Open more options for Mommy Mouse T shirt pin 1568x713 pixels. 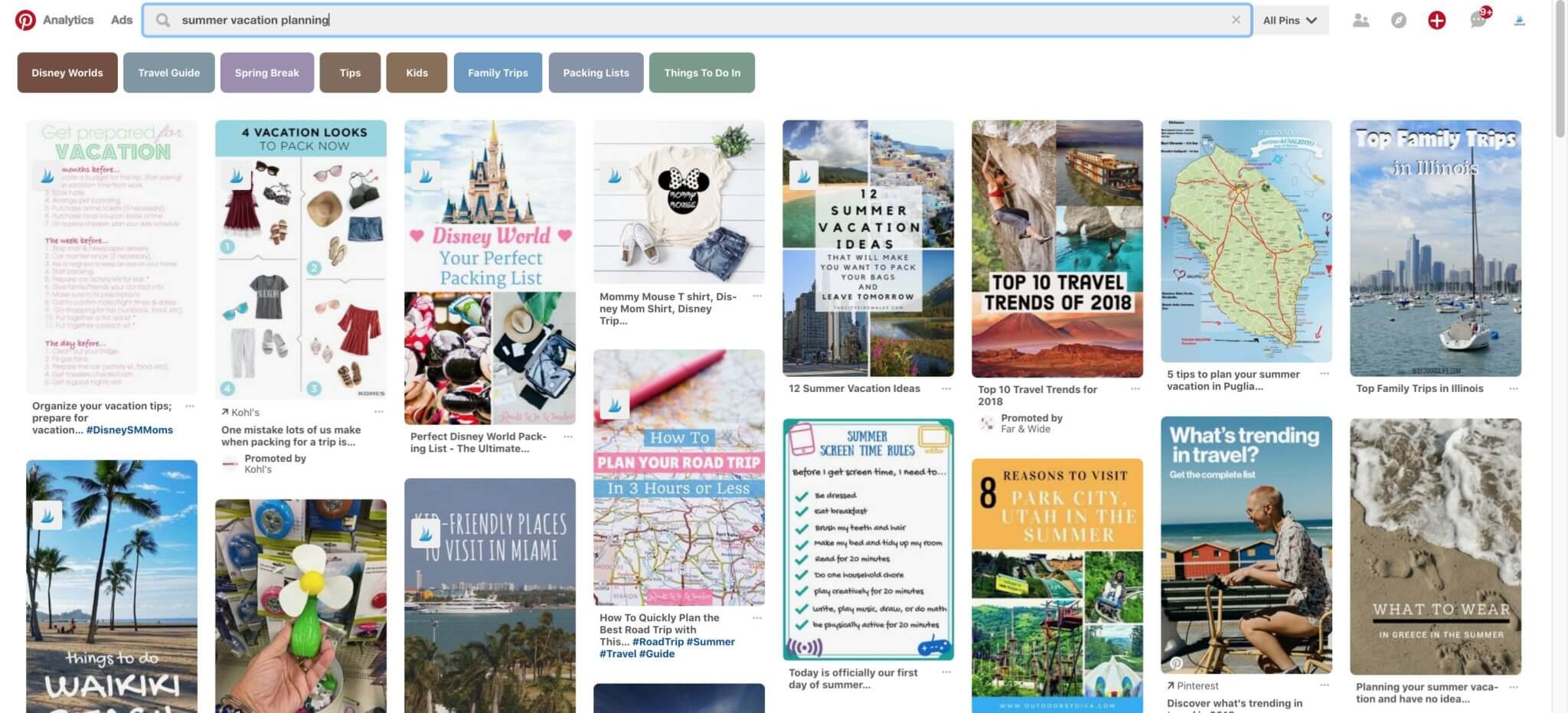tap(757, 296)
